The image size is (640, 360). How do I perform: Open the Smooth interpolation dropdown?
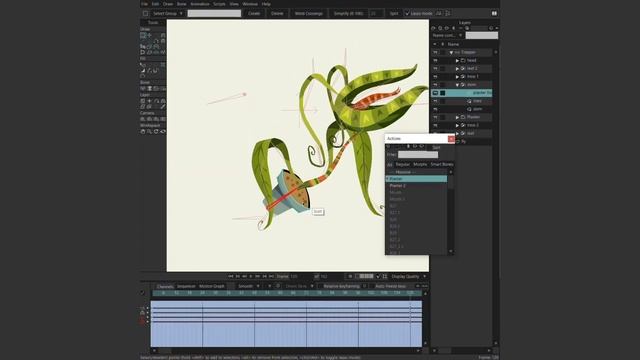(249, 287)
